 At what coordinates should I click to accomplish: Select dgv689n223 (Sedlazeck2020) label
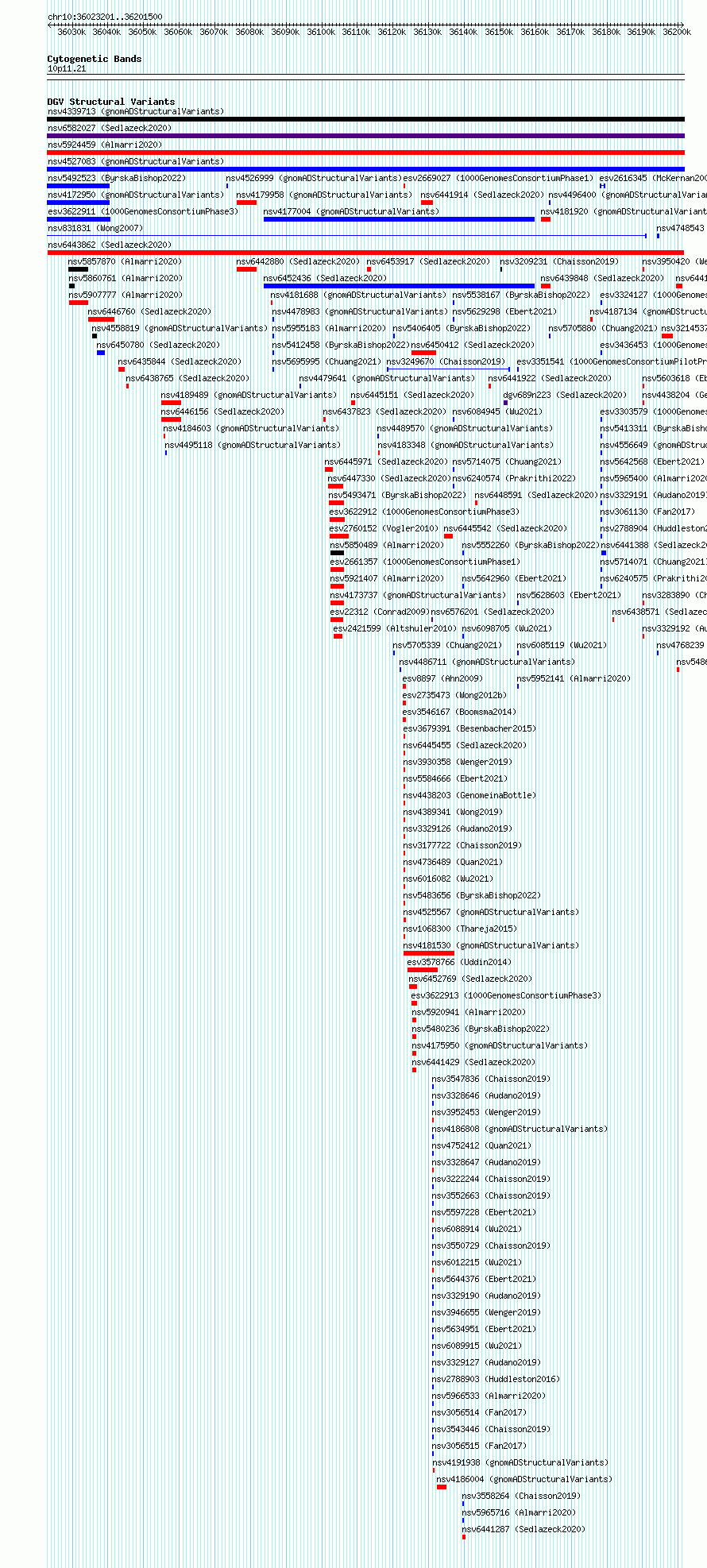(565, 395)
